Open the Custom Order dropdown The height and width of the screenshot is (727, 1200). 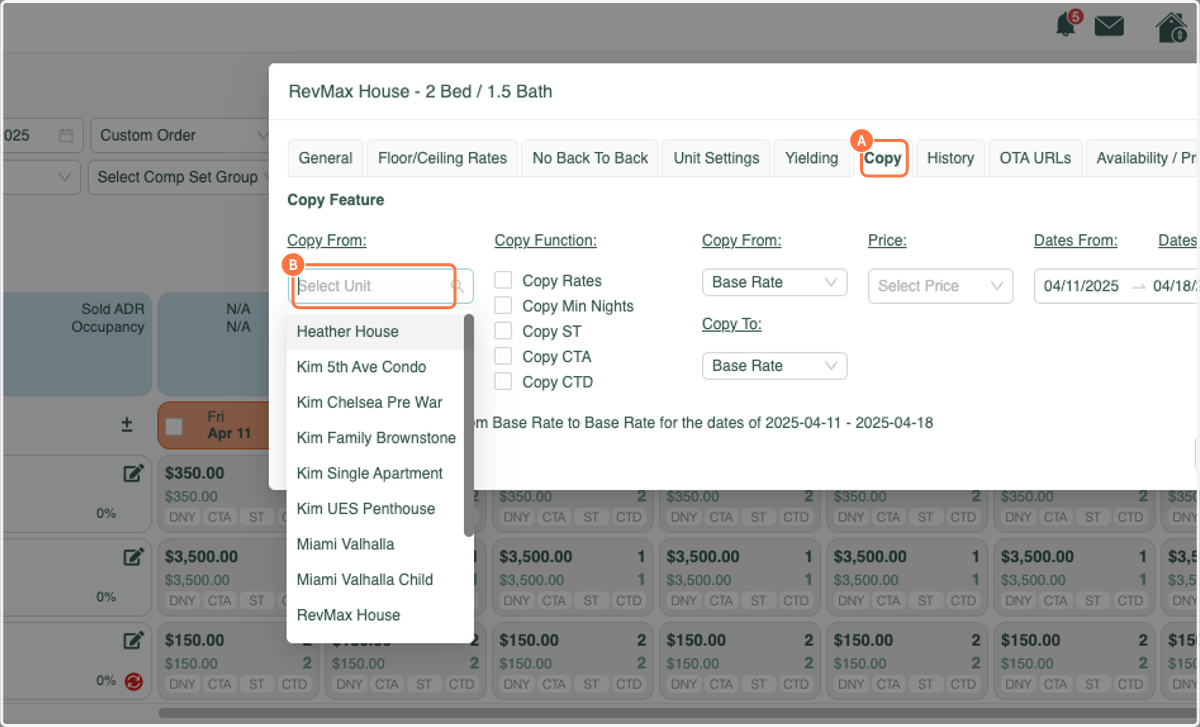coord(180,135)
